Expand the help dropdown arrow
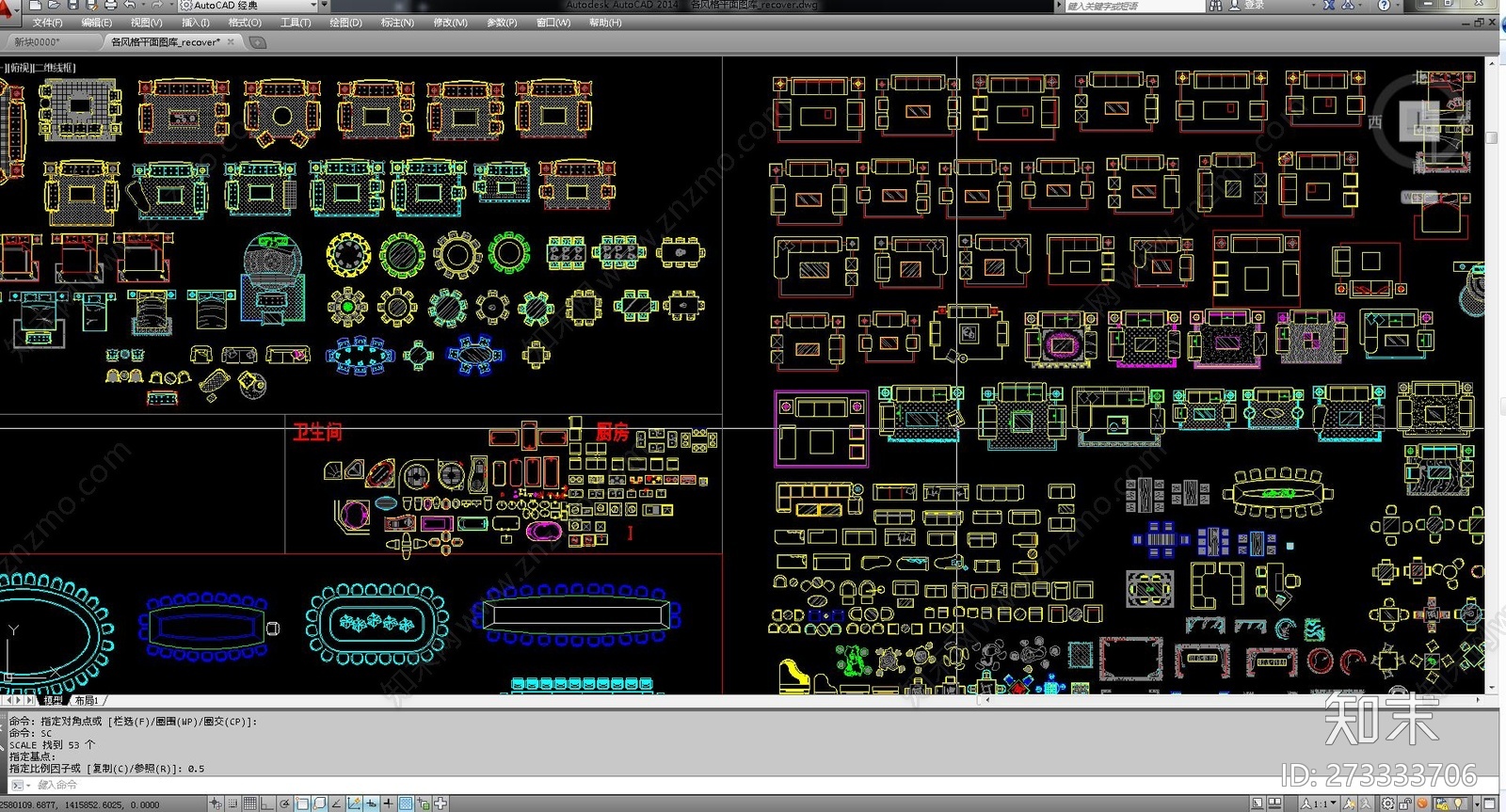The image size is (1506, 812). click(1399, 6)
